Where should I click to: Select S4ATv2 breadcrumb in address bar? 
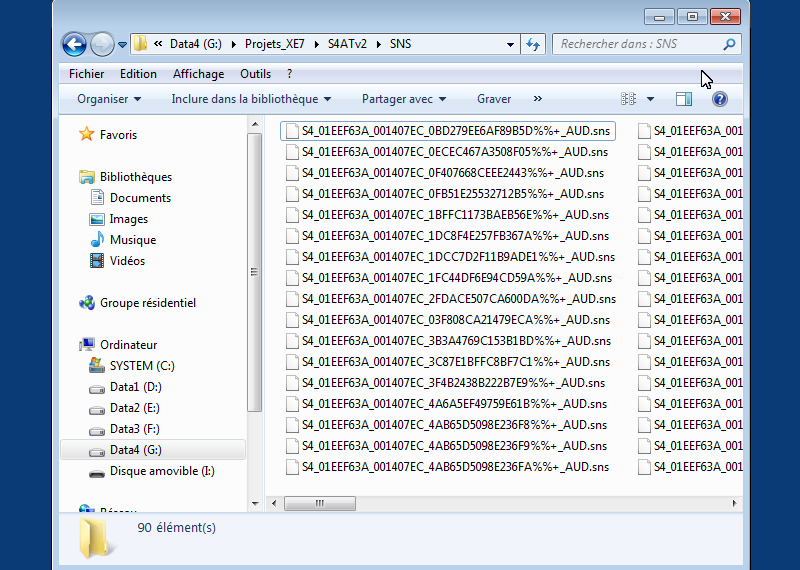347,44
